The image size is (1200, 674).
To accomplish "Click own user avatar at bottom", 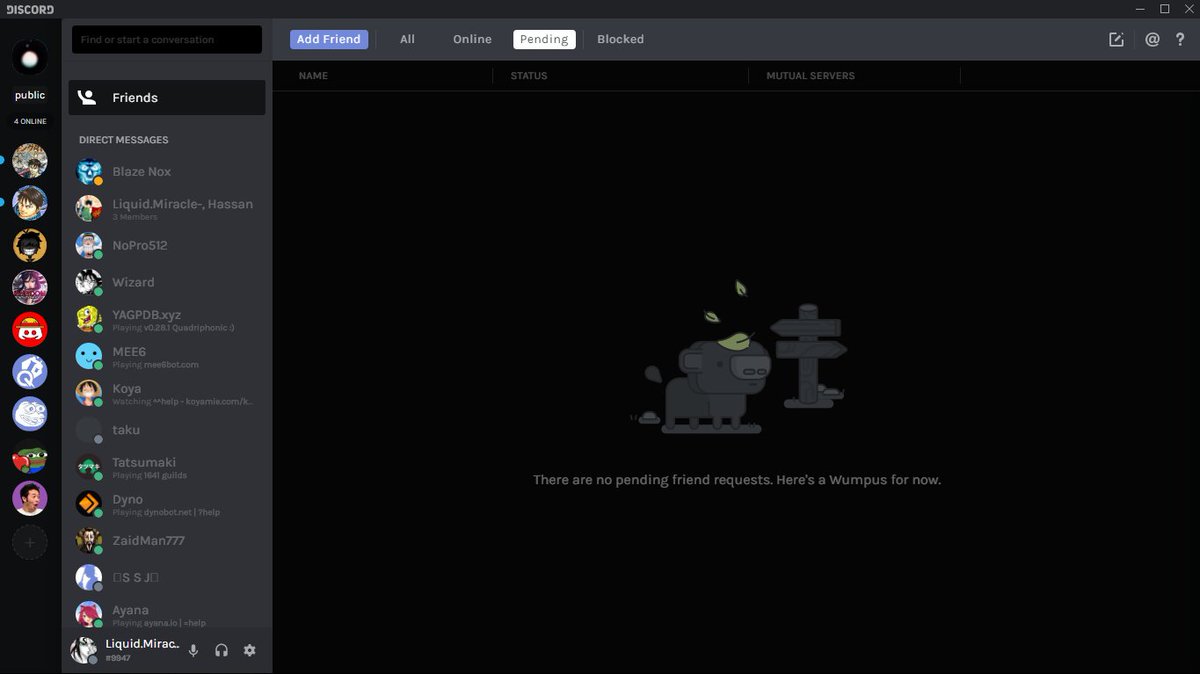I will [83, 650].
